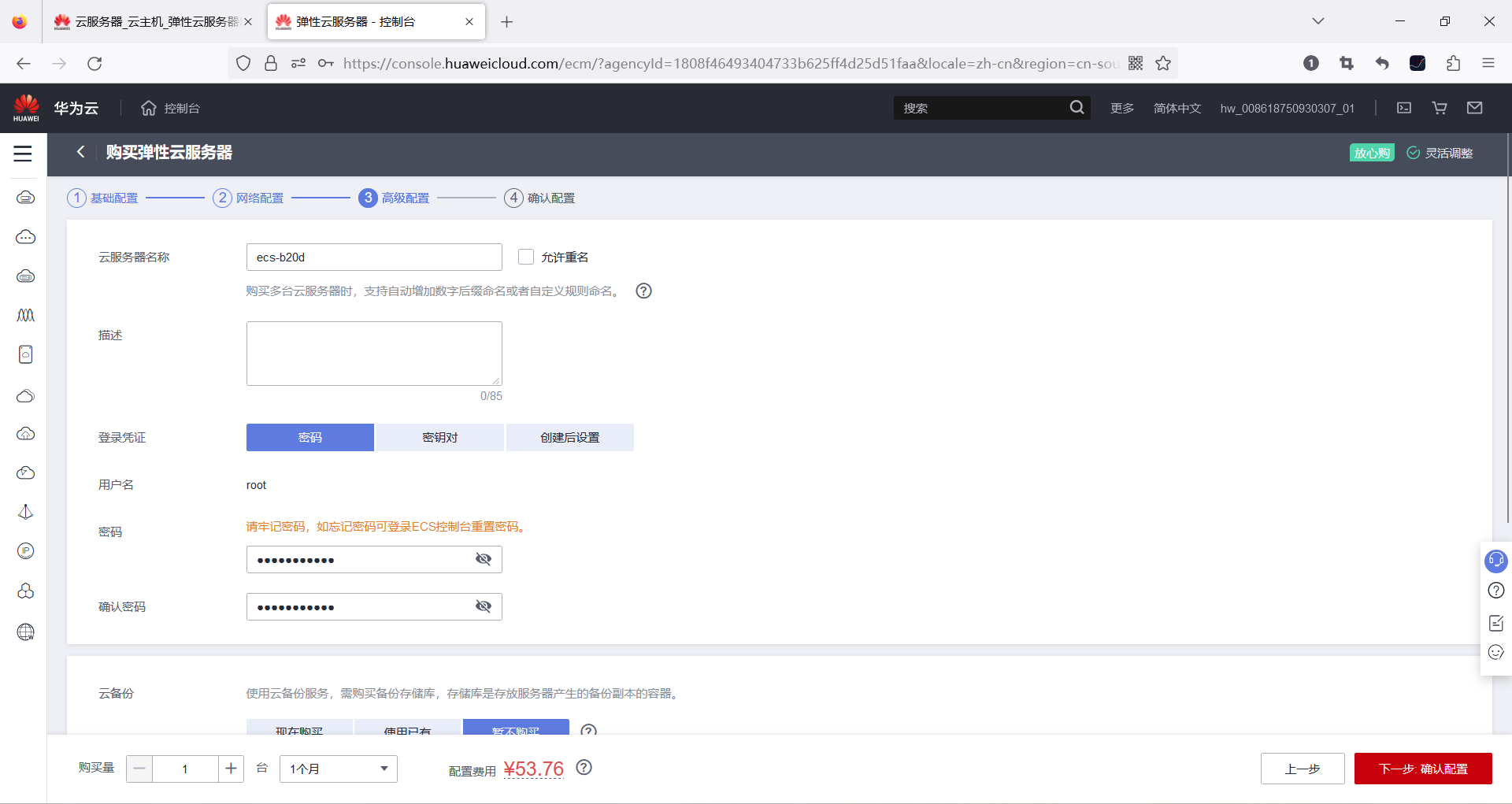Click the elastic IP sidebar icon

(x=26, y=551)
